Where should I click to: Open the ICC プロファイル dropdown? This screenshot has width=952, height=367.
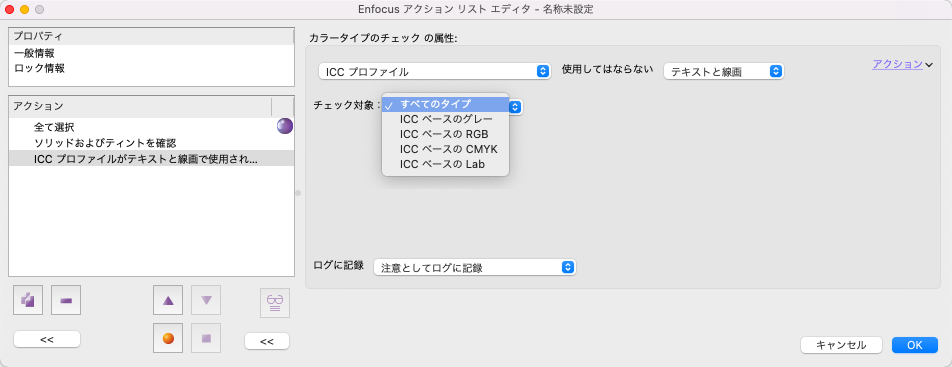click(x=435, y=72)
